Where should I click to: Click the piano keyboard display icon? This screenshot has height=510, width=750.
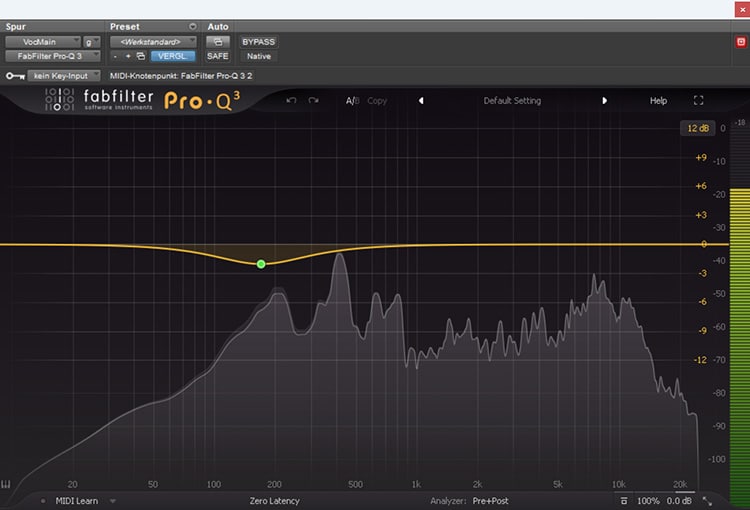coord(6,484)
